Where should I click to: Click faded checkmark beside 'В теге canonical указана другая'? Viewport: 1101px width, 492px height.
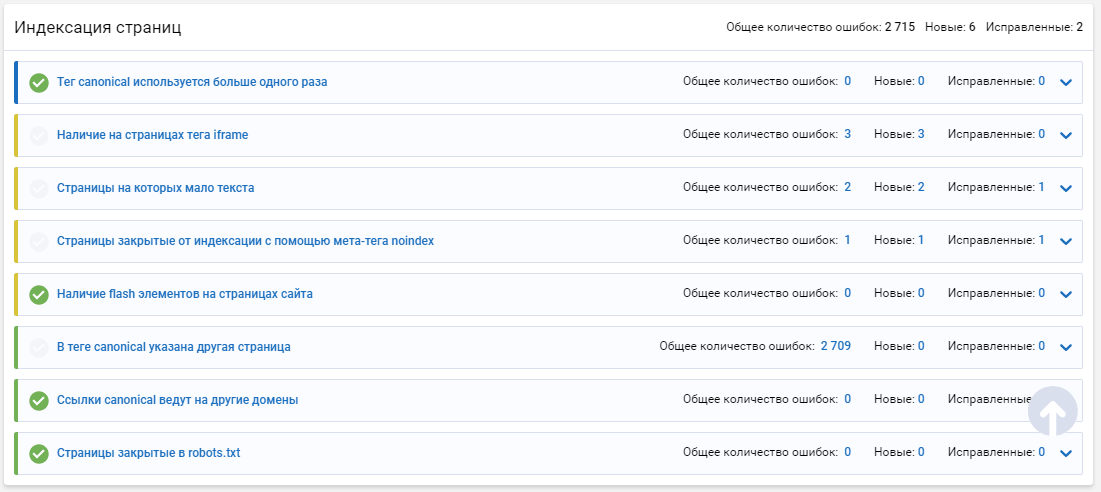(x=39, y=347)
